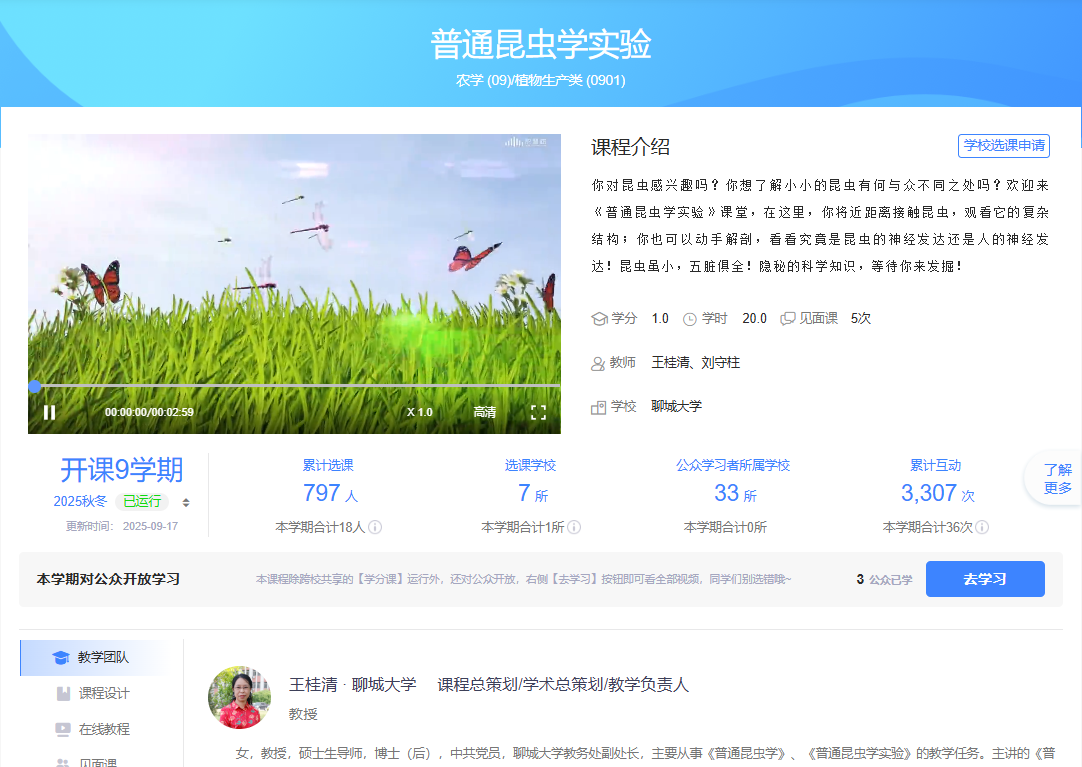Click the 聊城大学 school name link

[x=676, y=406]
